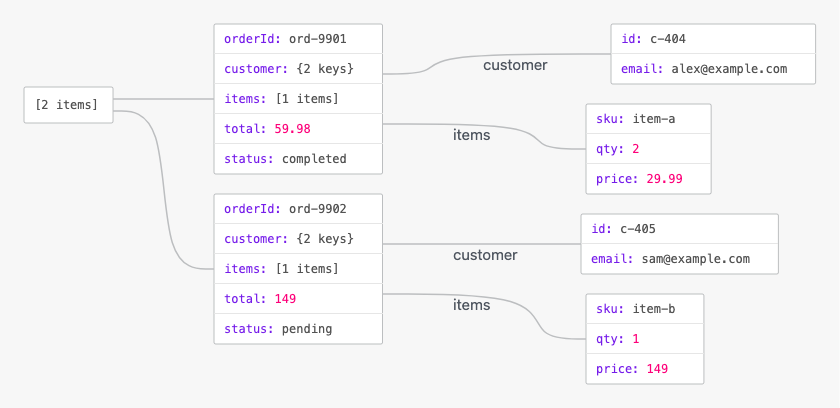Click items edge label pointing to item-b

[471, 305]
